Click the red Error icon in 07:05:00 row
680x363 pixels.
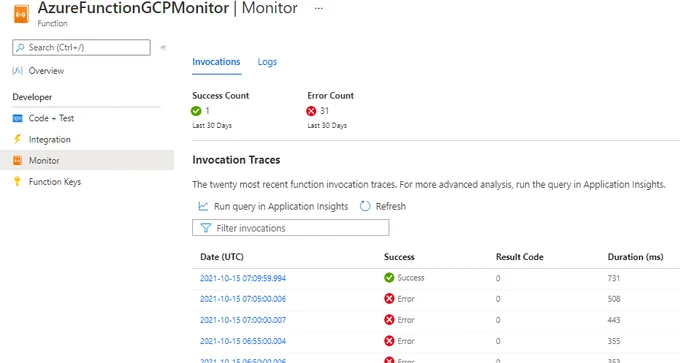[x=389, y=298]
